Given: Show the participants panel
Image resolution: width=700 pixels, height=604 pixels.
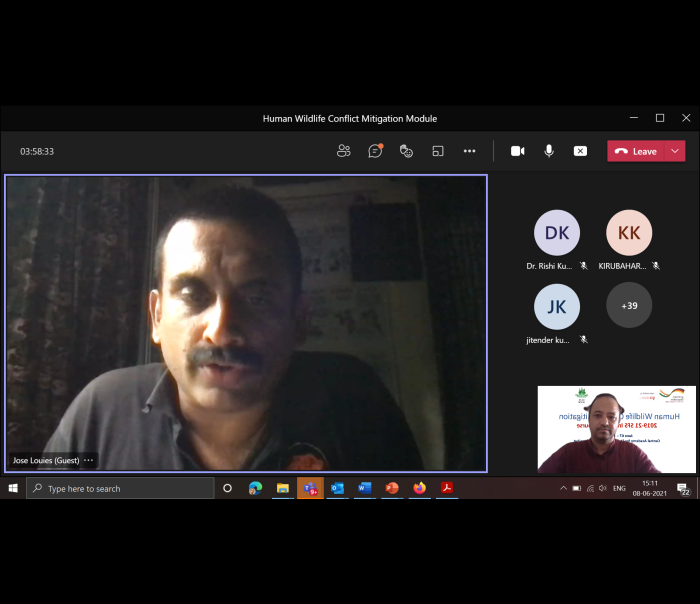Looking at the screenshot, I should [x=344, y=151].
